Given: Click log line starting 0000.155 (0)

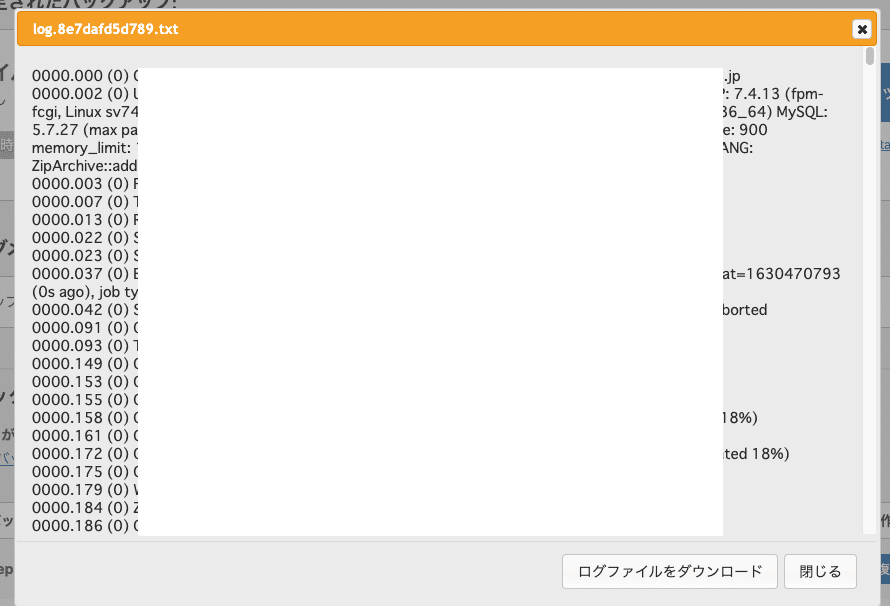Looking at the screenshot, I should 85,400.
